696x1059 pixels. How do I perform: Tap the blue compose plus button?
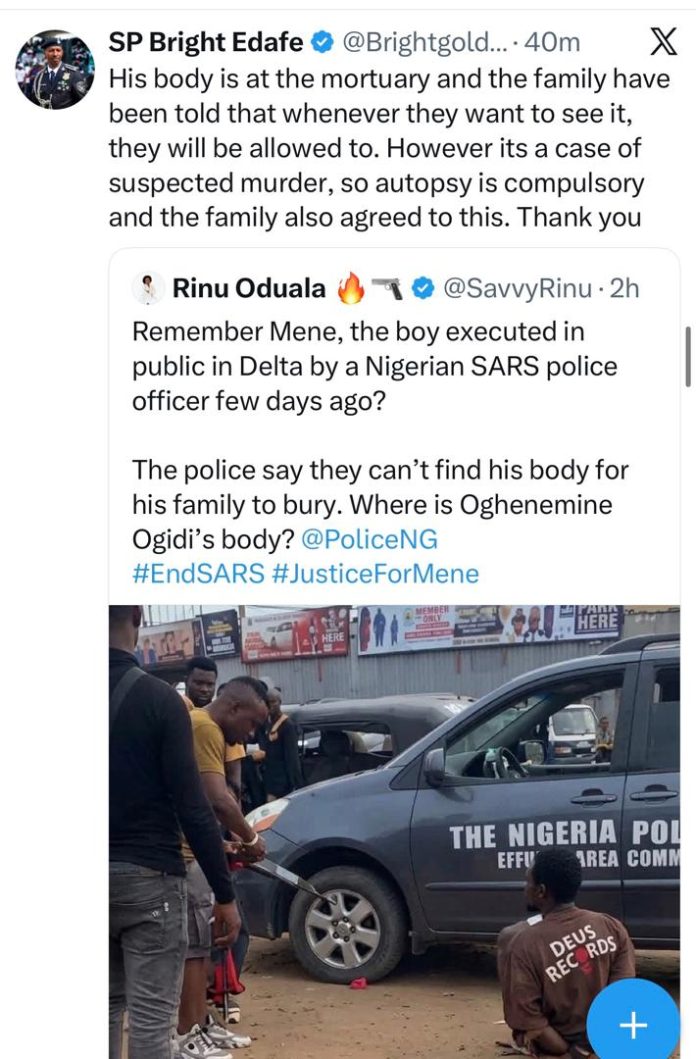point(633,1024)
